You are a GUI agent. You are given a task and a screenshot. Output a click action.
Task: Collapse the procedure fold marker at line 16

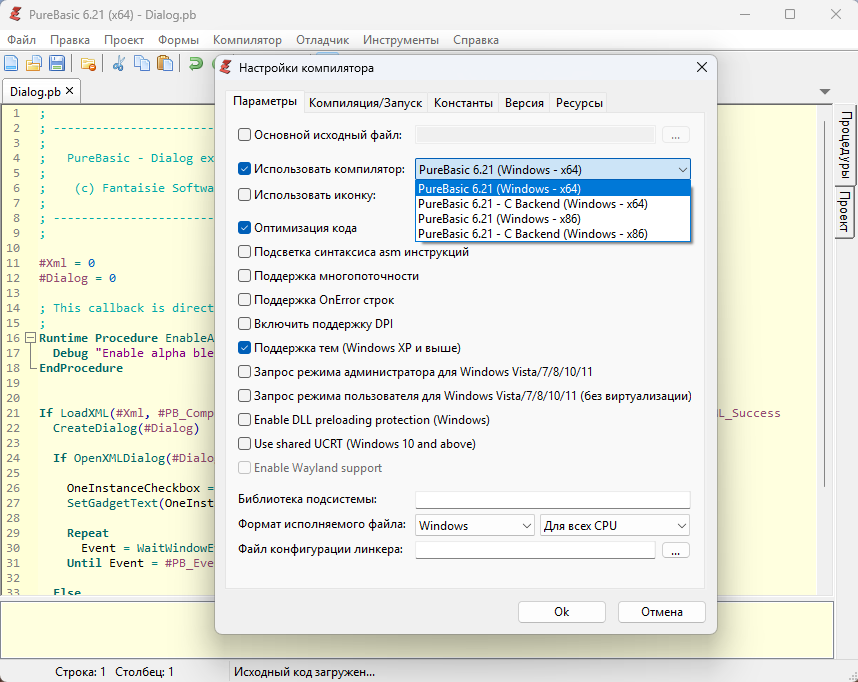tap(31, 338)
